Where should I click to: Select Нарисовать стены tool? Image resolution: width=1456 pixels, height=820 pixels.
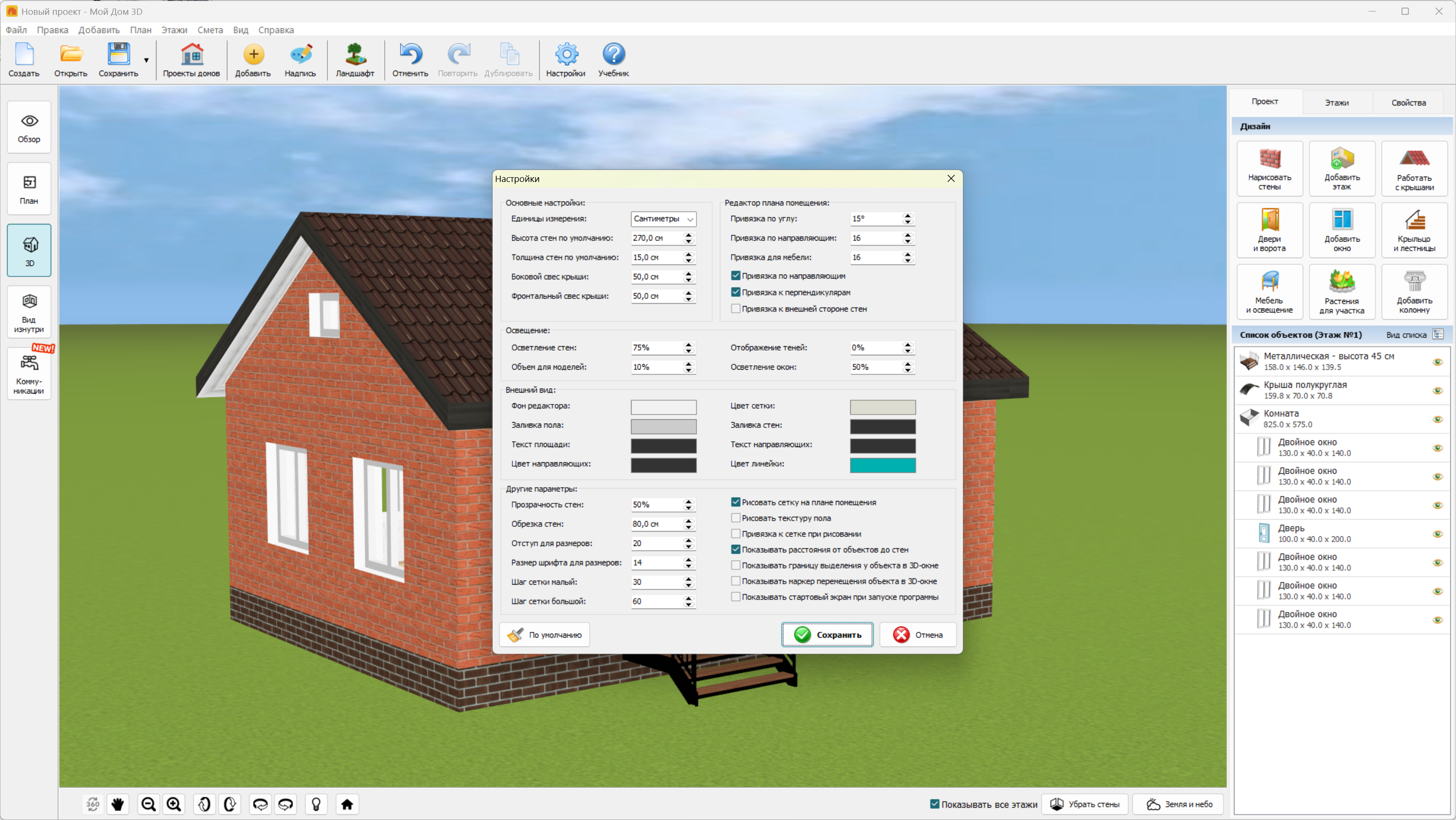point(1269,169)
